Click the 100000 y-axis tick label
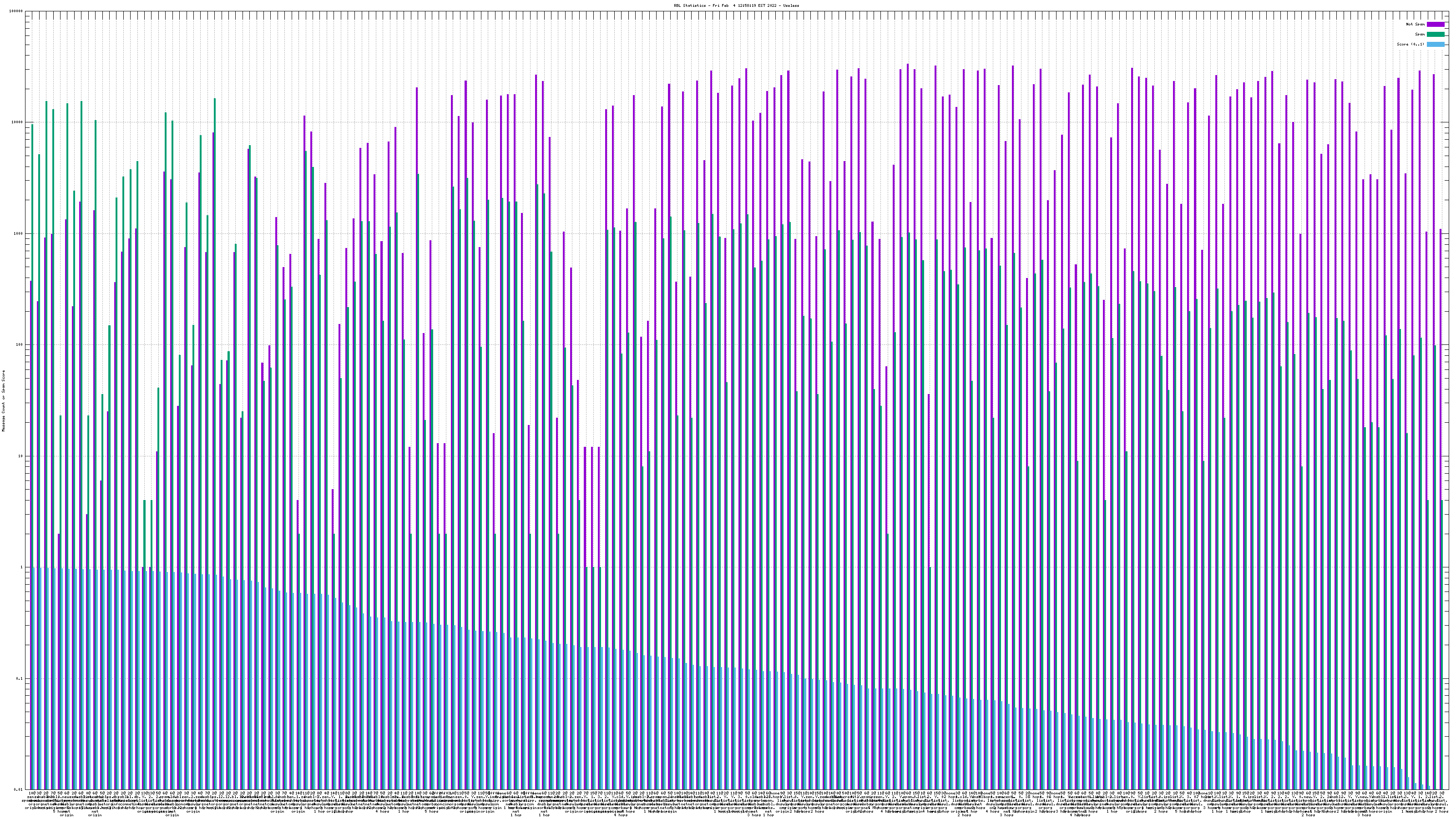Image resolution: width=1456 pixels, height=819 pixels. point(16,11)
